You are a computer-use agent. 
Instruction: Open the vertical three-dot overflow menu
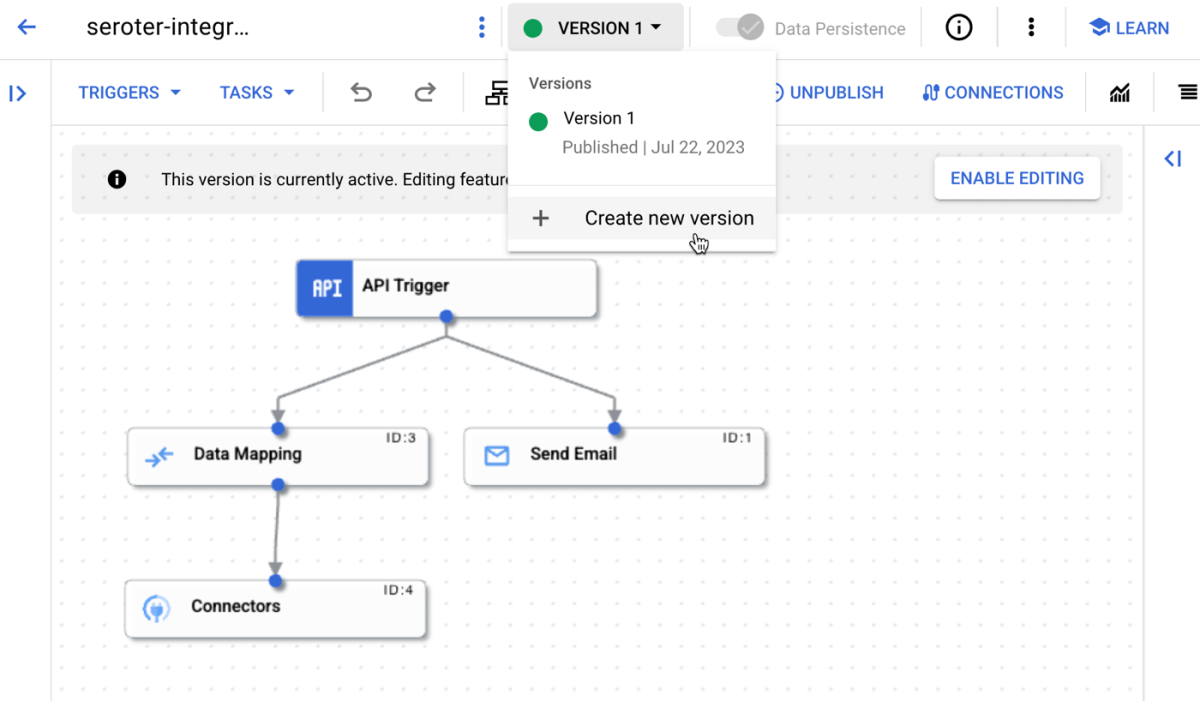pyautogui.click(x=1031, y=27)
